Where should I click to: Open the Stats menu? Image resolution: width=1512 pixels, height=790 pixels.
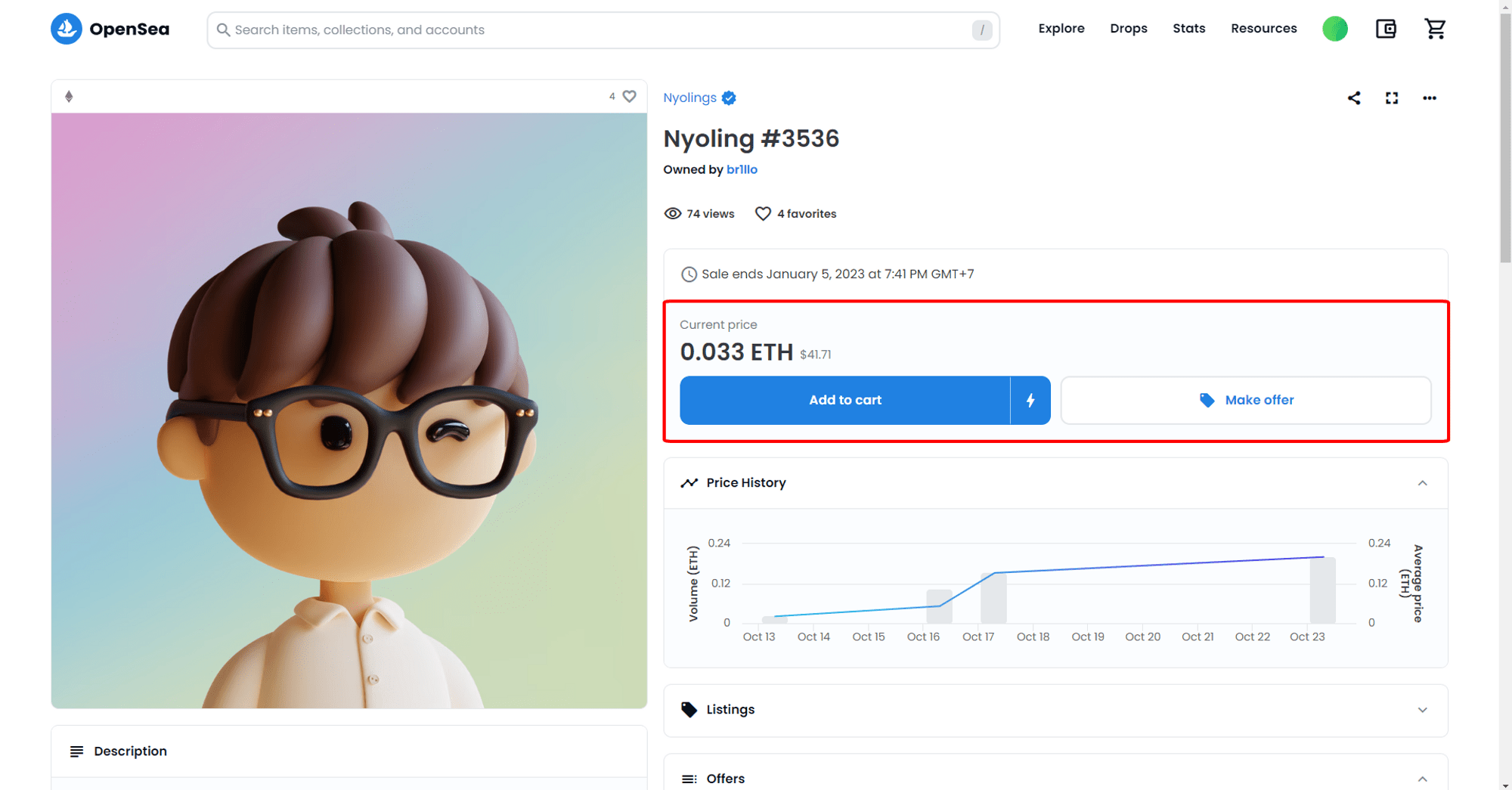1188,29
